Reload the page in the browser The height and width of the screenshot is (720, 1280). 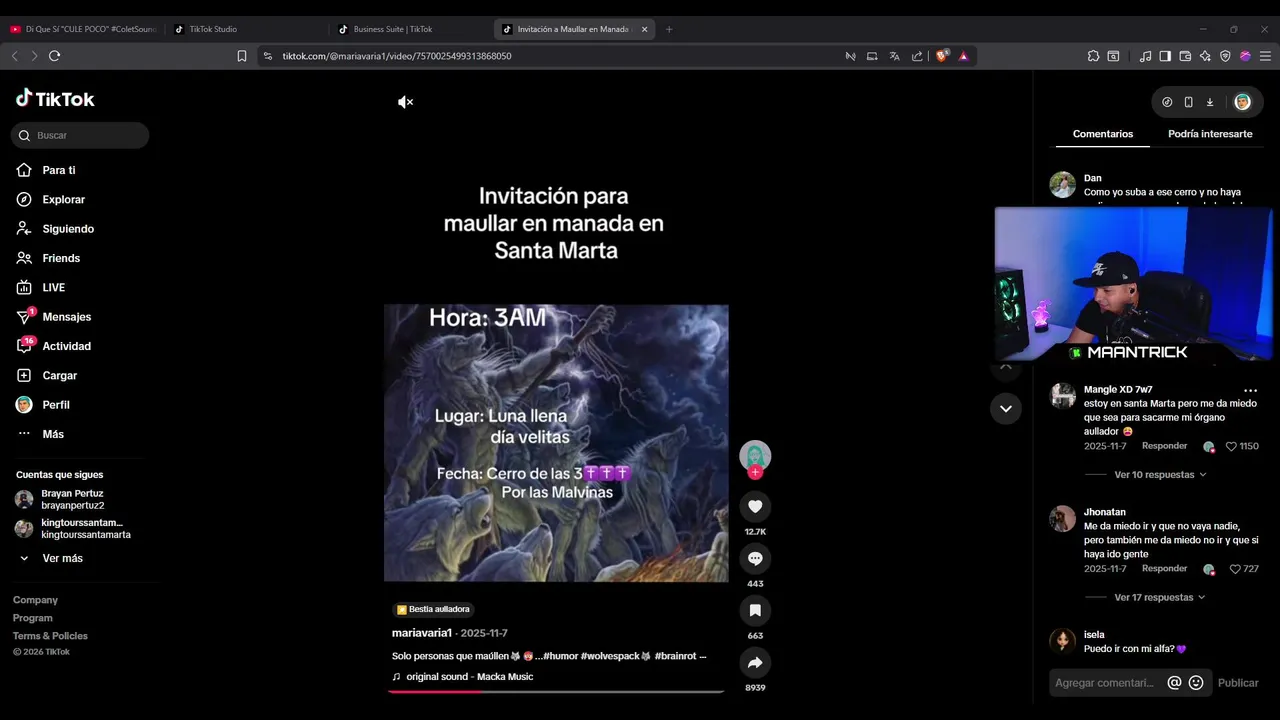click(x=54, y=56)
